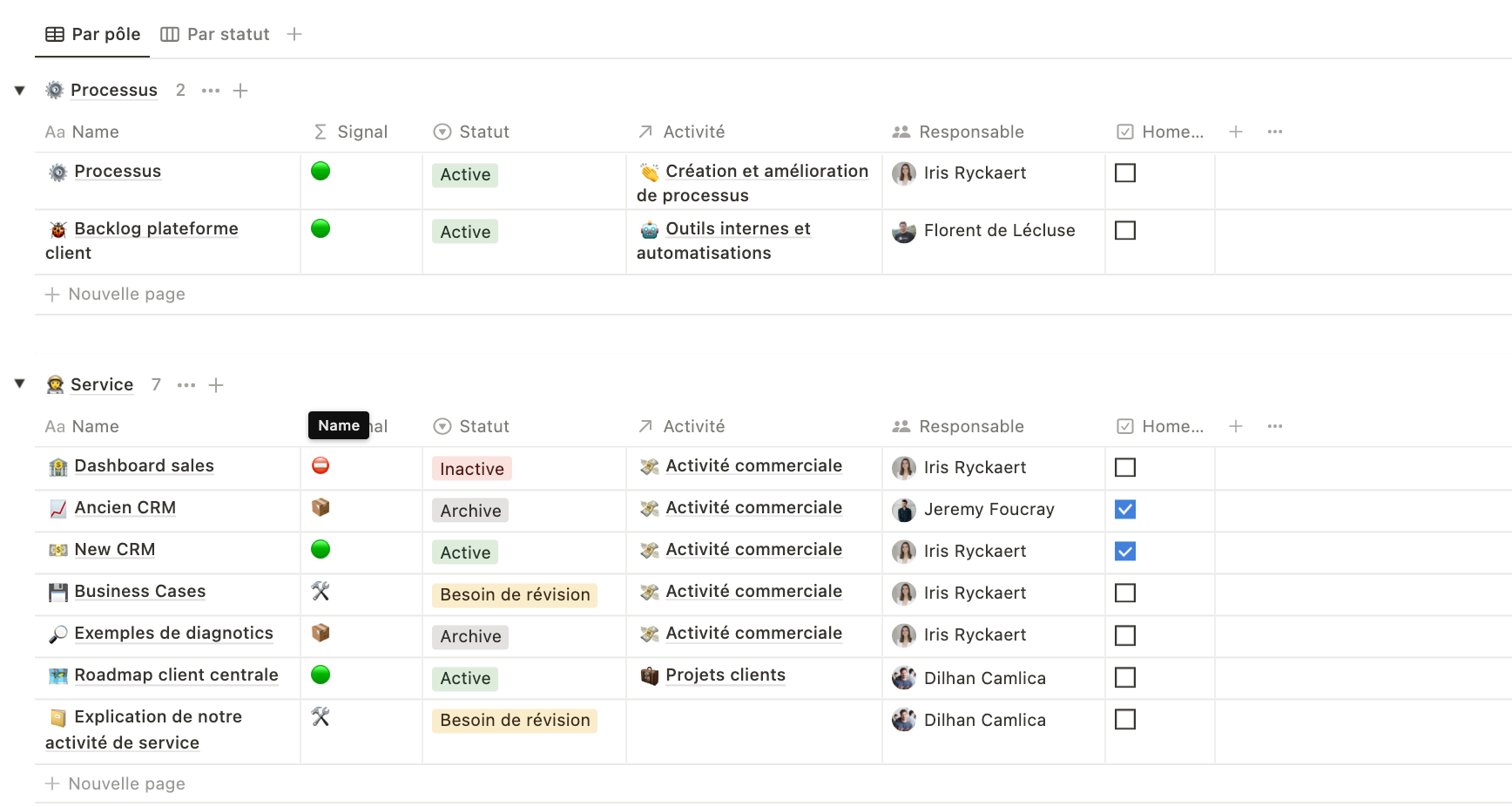This screenshot has width=1512, height=807.
Task: Add page to Service group
Action: (217, 385)
